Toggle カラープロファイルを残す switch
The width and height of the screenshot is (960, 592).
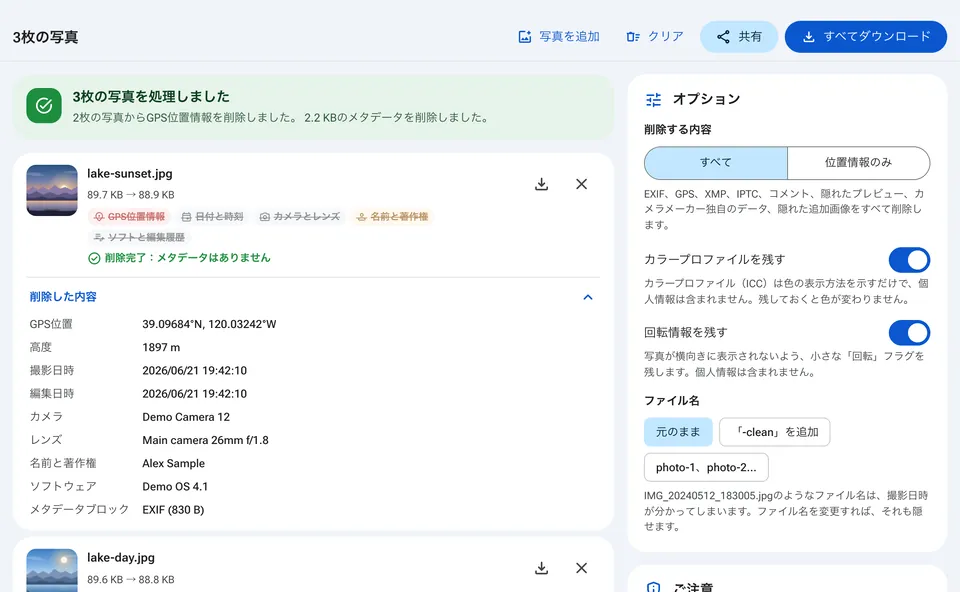[909, 260]
